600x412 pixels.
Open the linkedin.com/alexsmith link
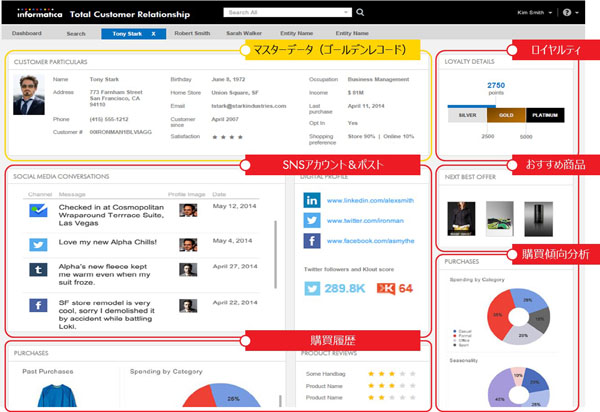pos(370,200)
